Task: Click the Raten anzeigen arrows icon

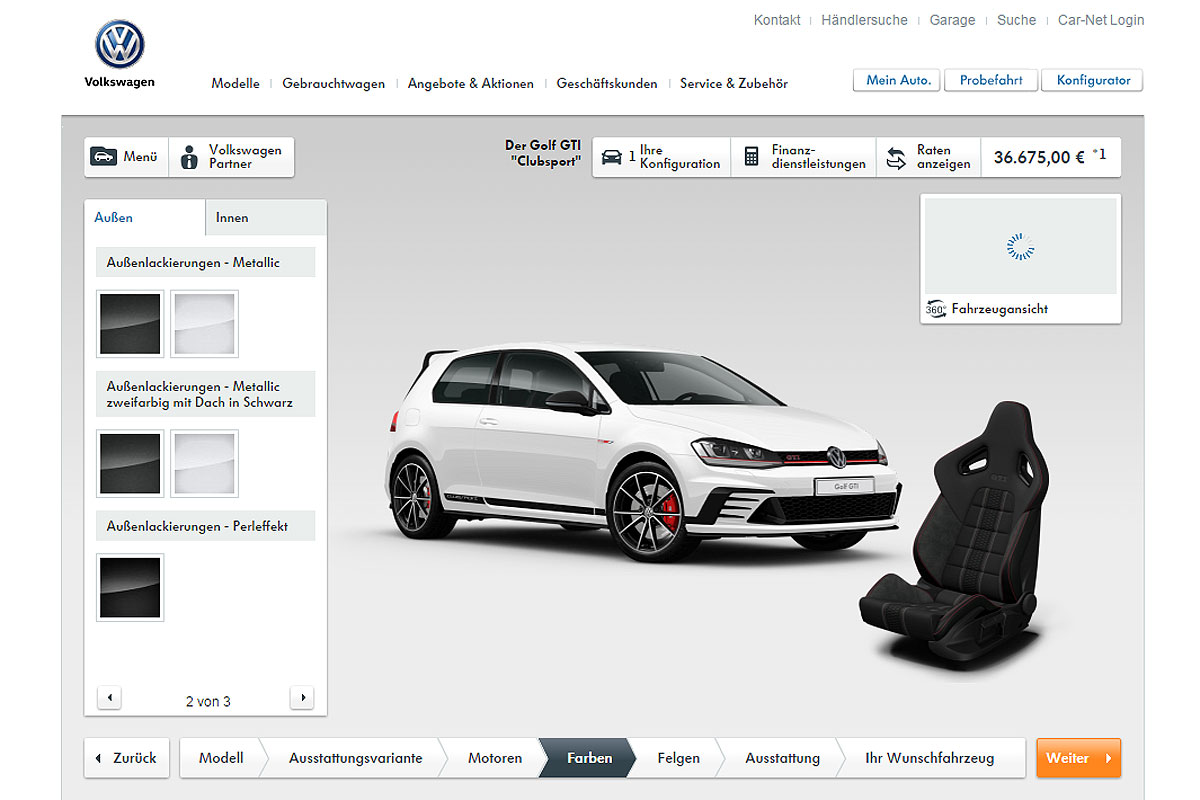Action: tap(896, 157)
